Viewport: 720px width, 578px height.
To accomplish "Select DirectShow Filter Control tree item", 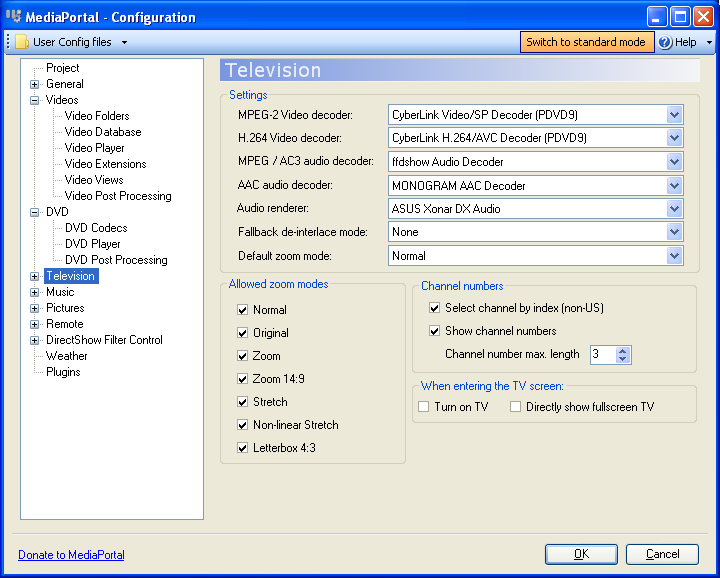I will [104, 340].
